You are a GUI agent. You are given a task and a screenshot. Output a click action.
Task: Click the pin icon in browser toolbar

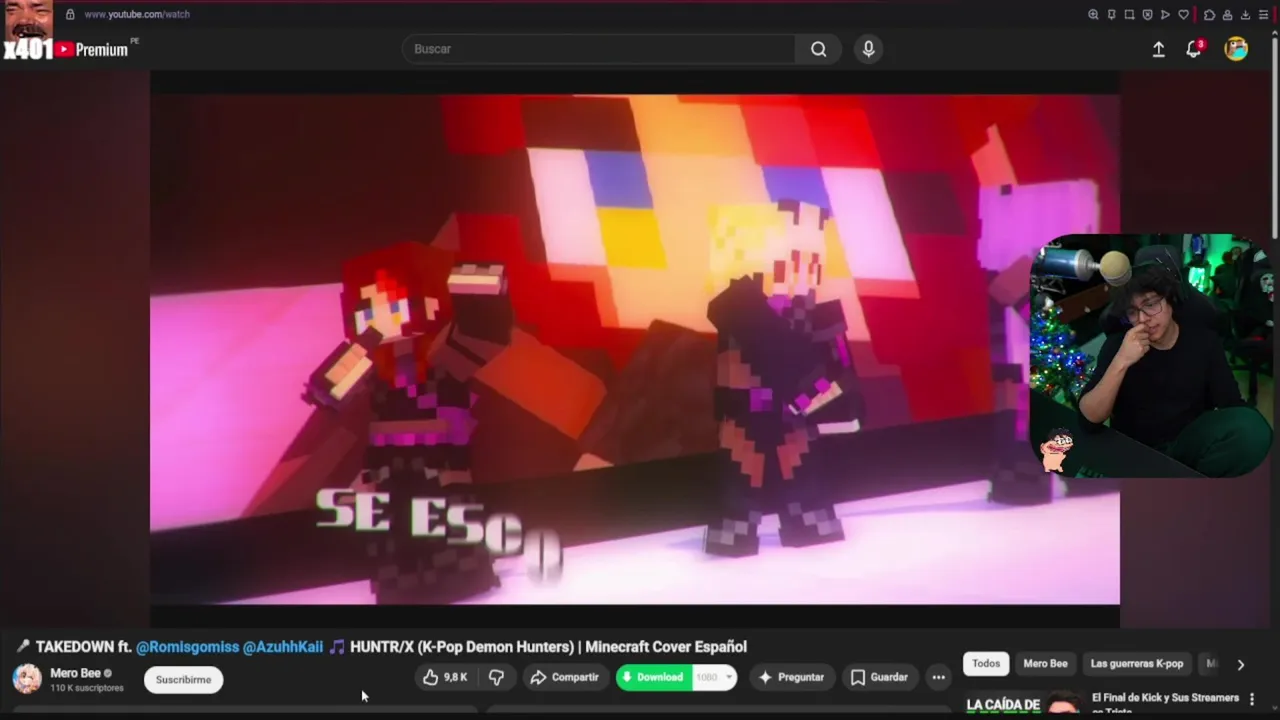pos(1111,14)
